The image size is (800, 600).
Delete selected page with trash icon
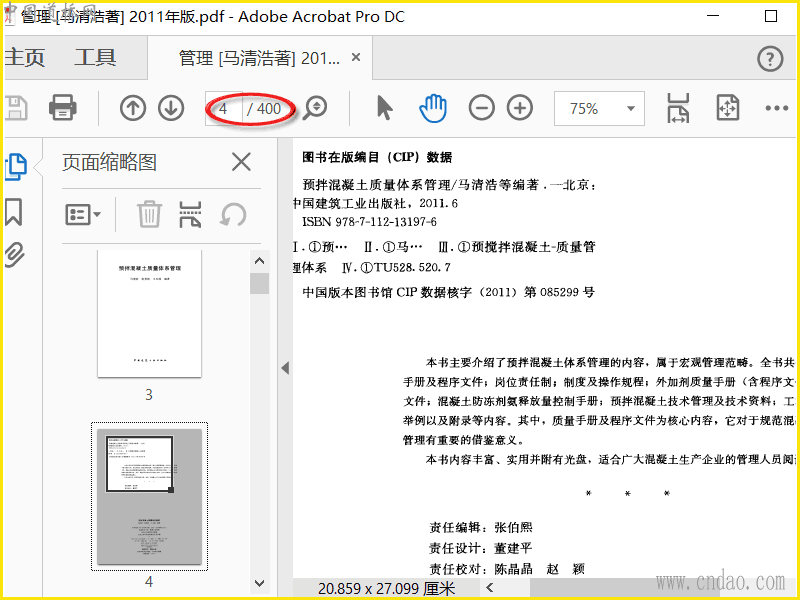pos(149,214)
